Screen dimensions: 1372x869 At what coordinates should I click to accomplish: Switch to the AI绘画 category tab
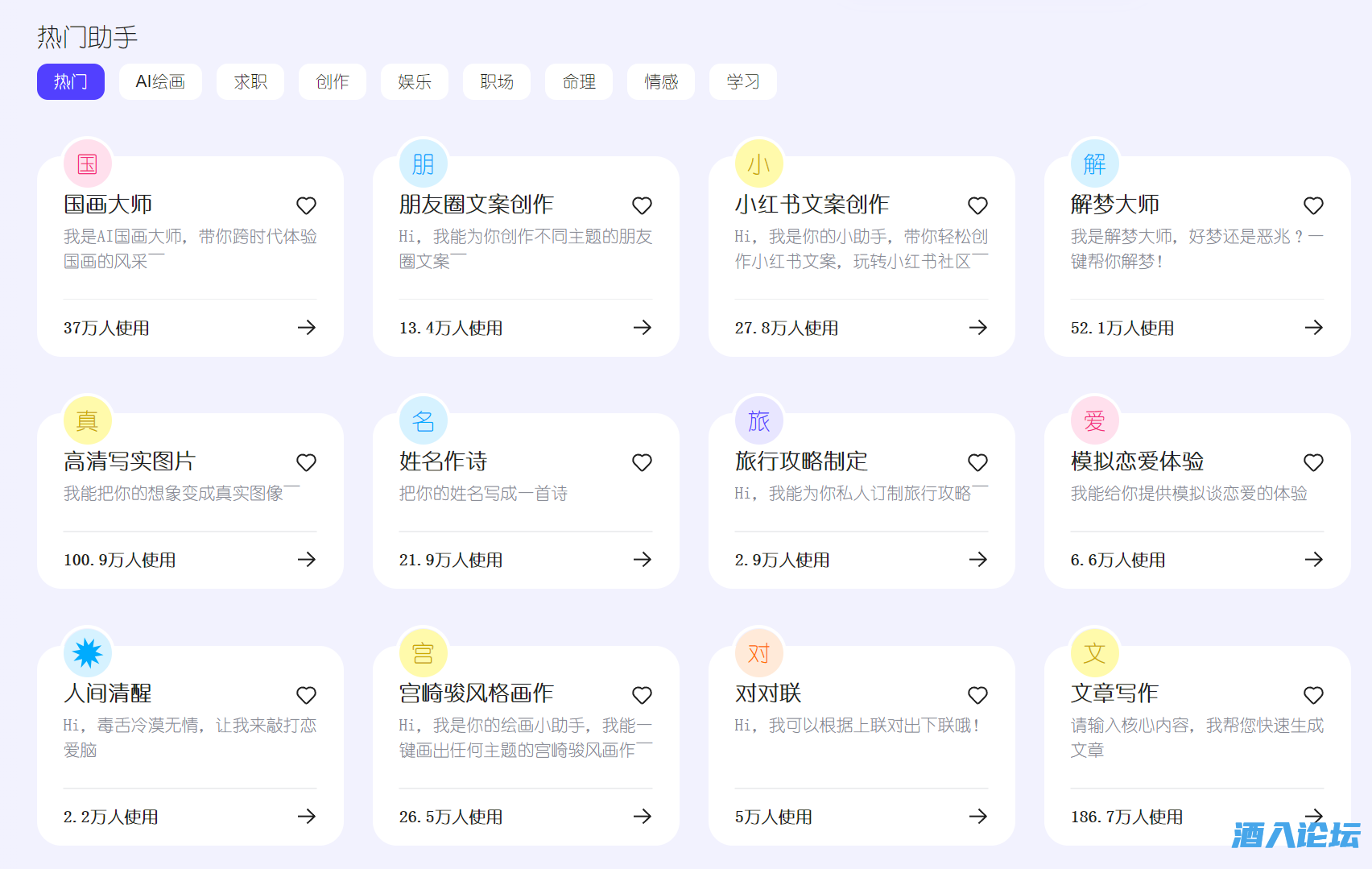click(x=160, y=81)
